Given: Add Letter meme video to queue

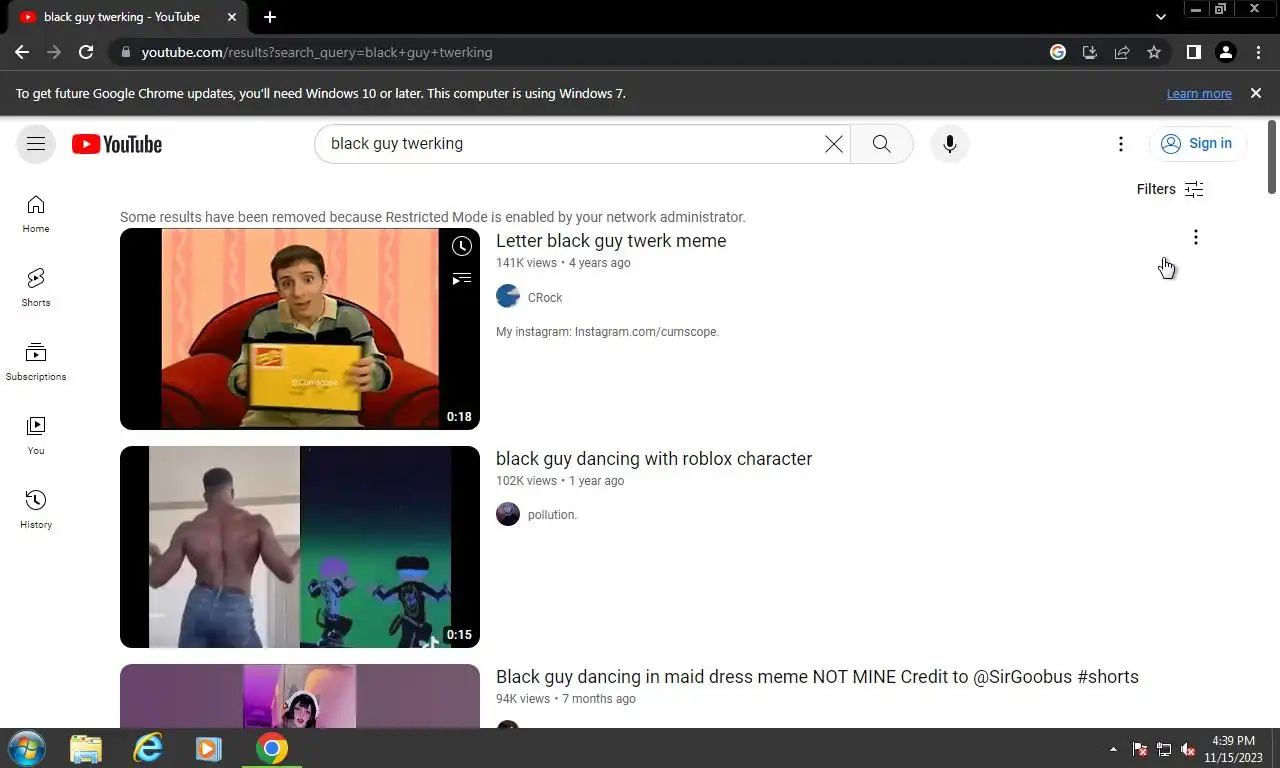Looking at the screenshot, I should pyautogui.click(x=461, y=278).
